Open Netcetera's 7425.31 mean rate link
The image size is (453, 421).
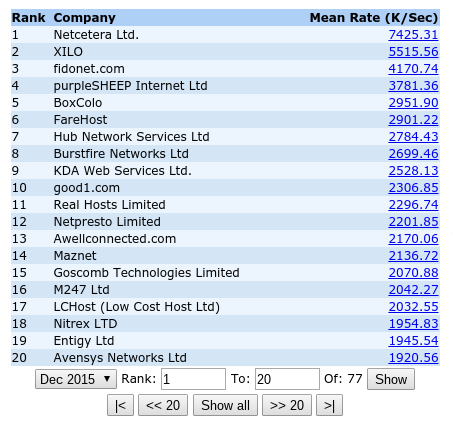point(413,35)
